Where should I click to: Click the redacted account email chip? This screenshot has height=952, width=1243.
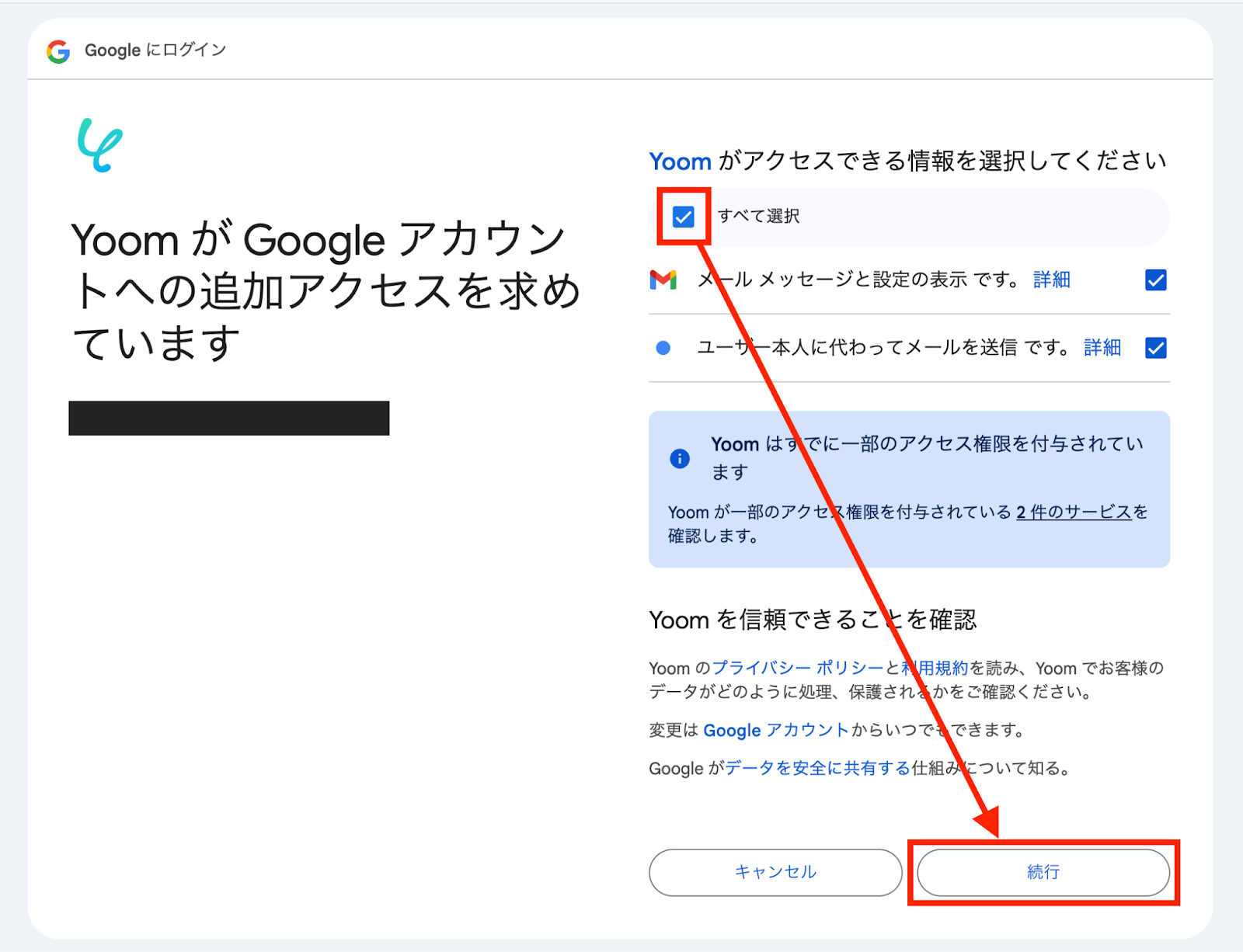[229, 419]
